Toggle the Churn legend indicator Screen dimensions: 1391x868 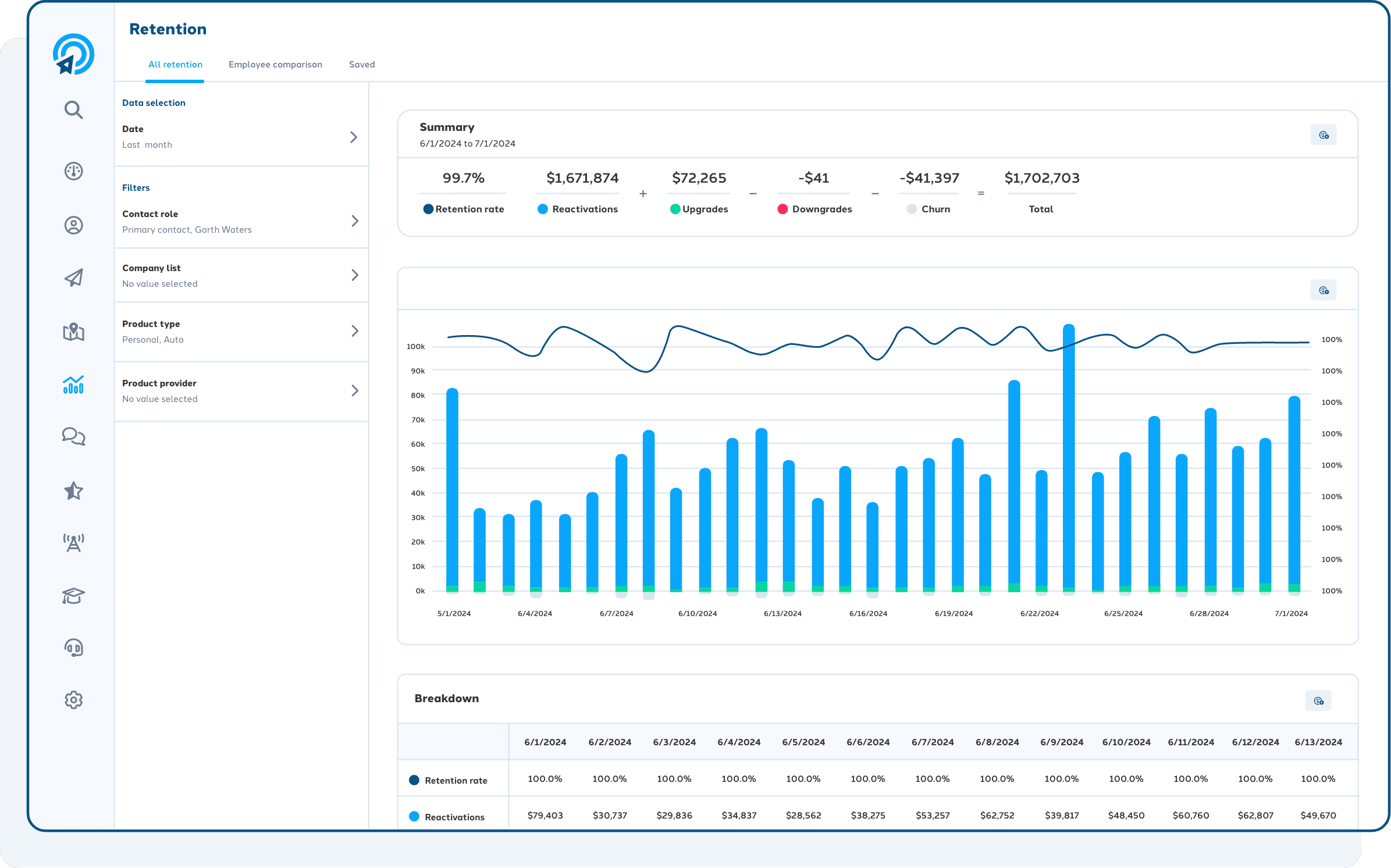click(x=911, y=208)
